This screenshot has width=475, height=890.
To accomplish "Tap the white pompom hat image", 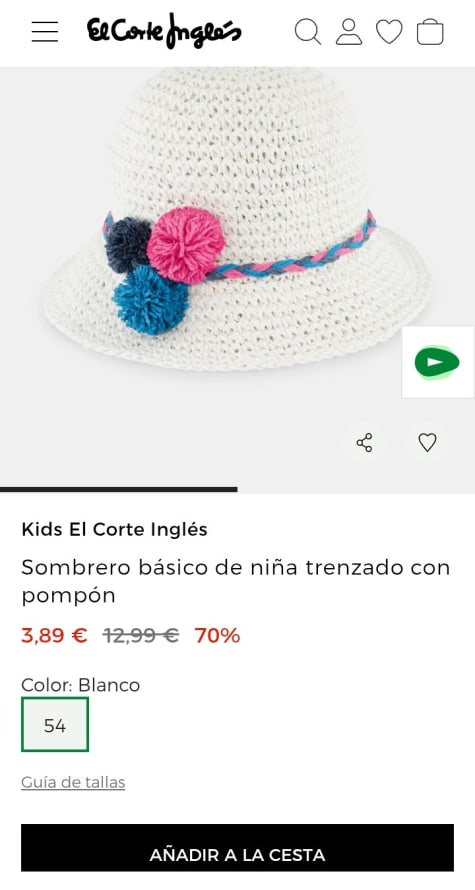I will (x=237, y=219).
